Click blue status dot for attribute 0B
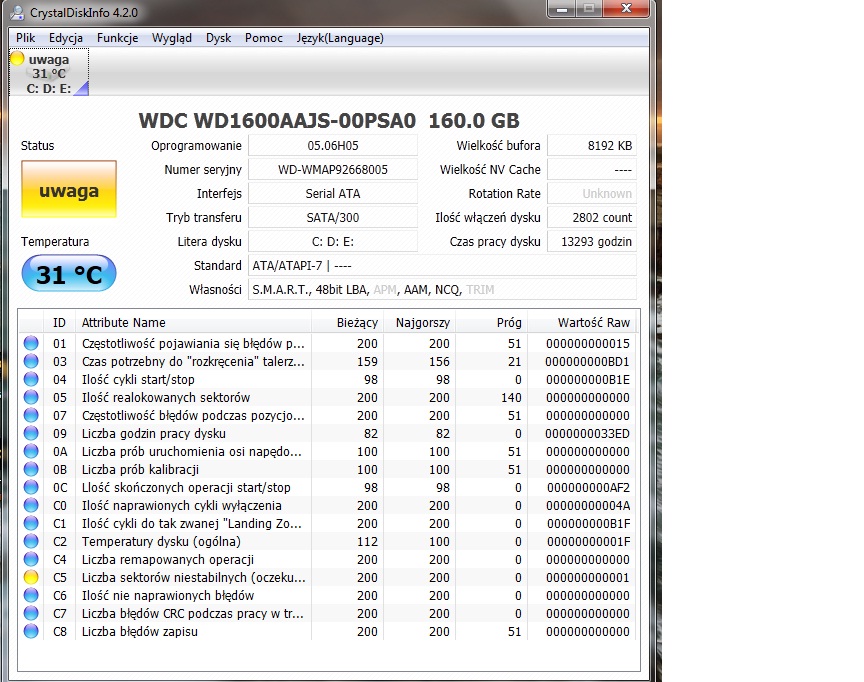The height and width of the screenshot is (682, 864). pos(31,469)
